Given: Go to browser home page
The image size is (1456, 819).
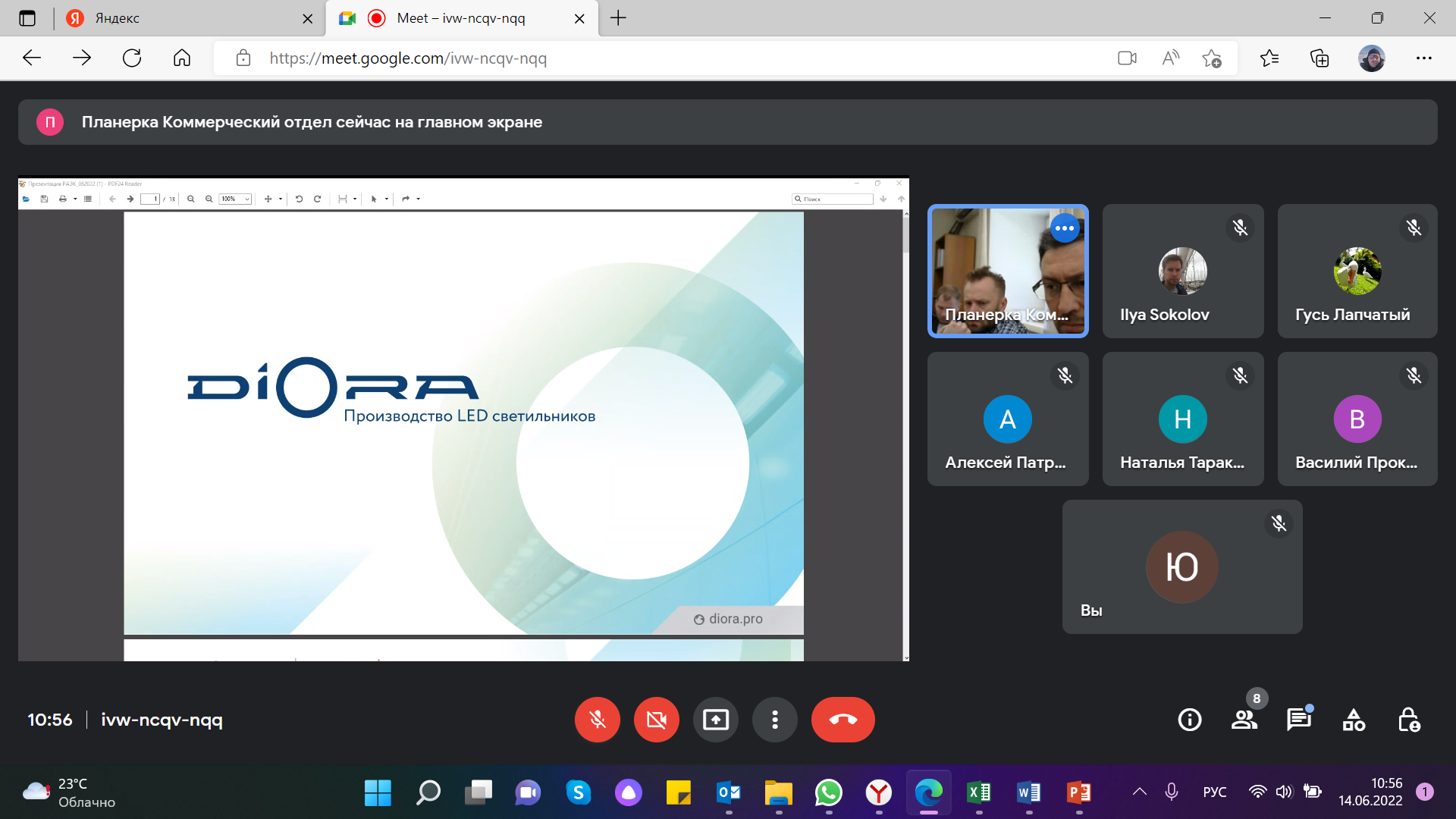Looking at the screenshot, I should point(182,58).
